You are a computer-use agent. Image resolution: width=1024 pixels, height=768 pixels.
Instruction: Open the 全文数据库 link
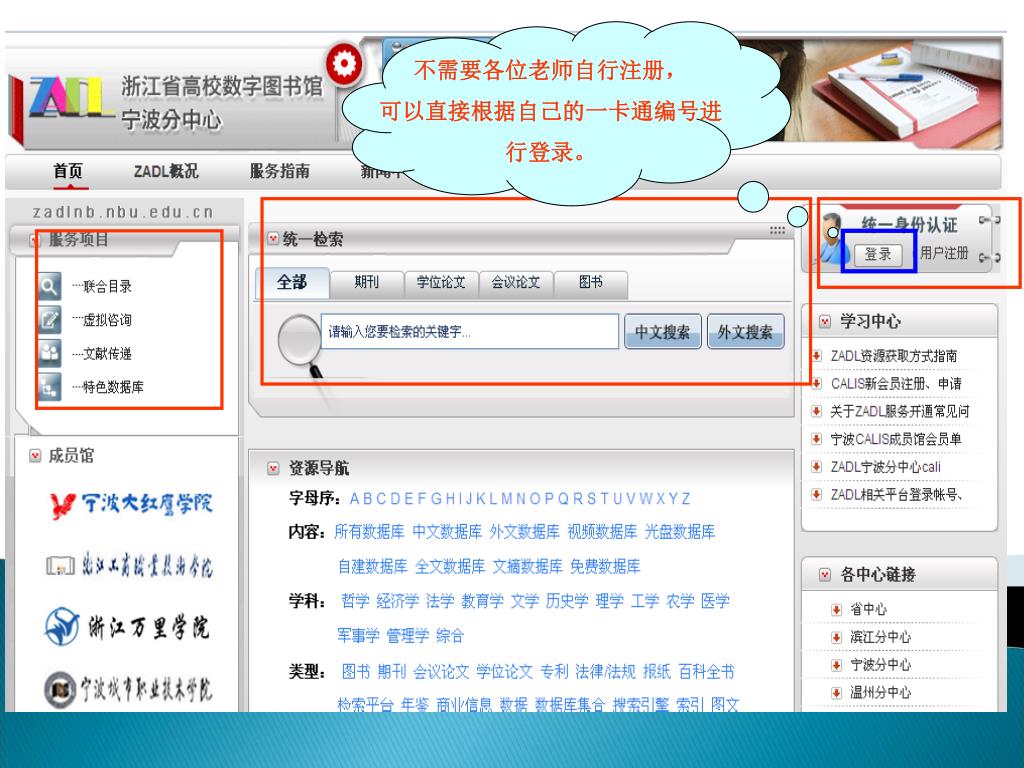click(x=450, y=566)
